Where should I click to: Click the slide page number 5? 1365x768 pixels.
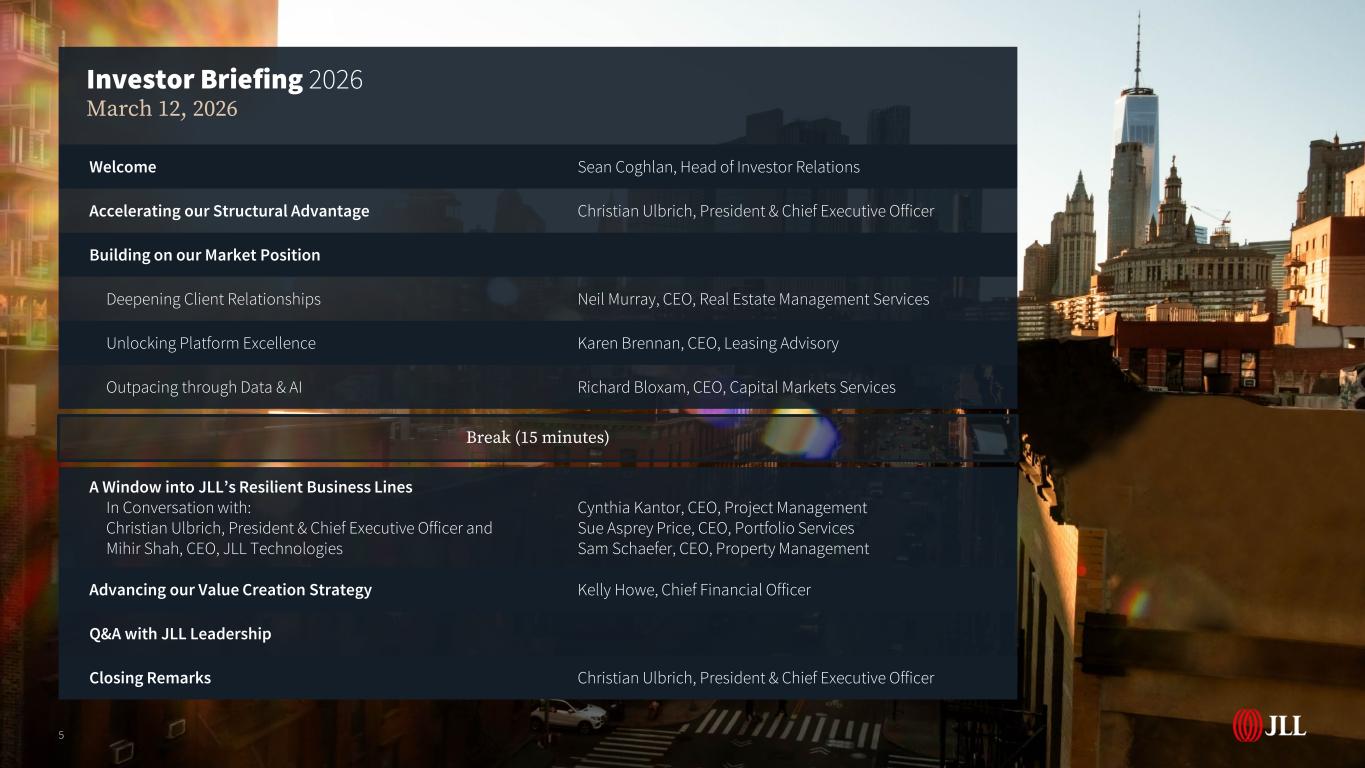pos(61,736)
